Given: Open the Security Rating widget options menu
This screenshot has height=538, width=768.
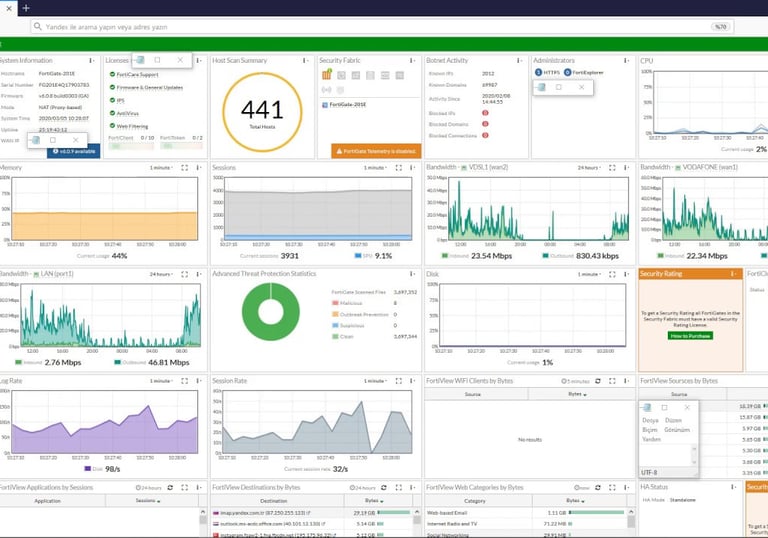Looking at the screenshot, I should [733, 274].
